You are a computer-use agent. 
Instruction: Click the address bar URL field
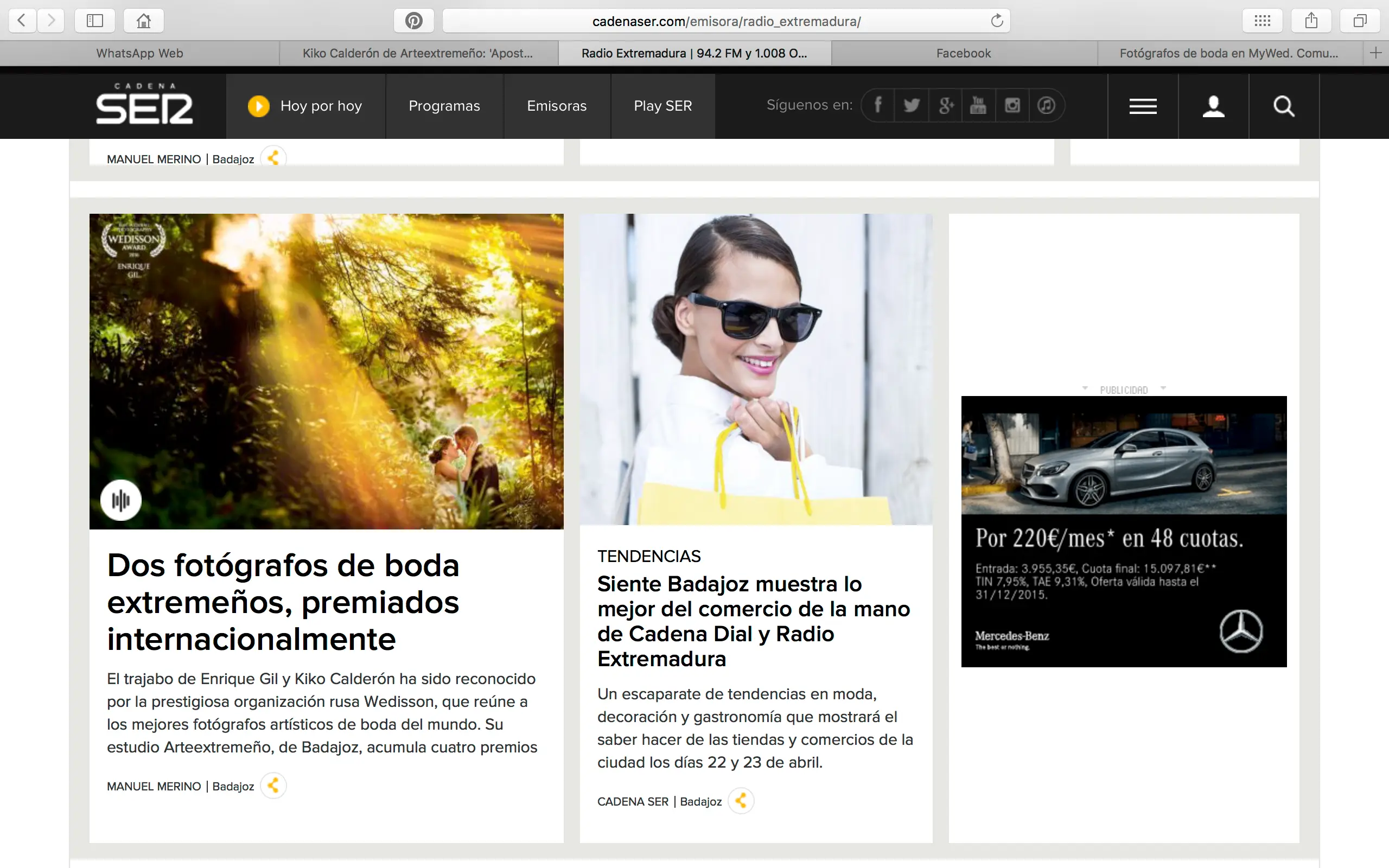tap(726, 21)
